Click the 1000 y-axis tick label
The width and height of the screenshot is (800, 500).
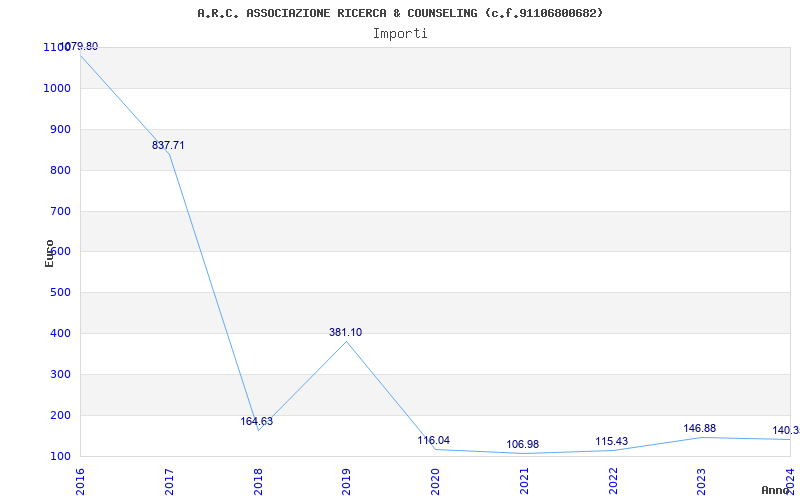pos(56,88)
